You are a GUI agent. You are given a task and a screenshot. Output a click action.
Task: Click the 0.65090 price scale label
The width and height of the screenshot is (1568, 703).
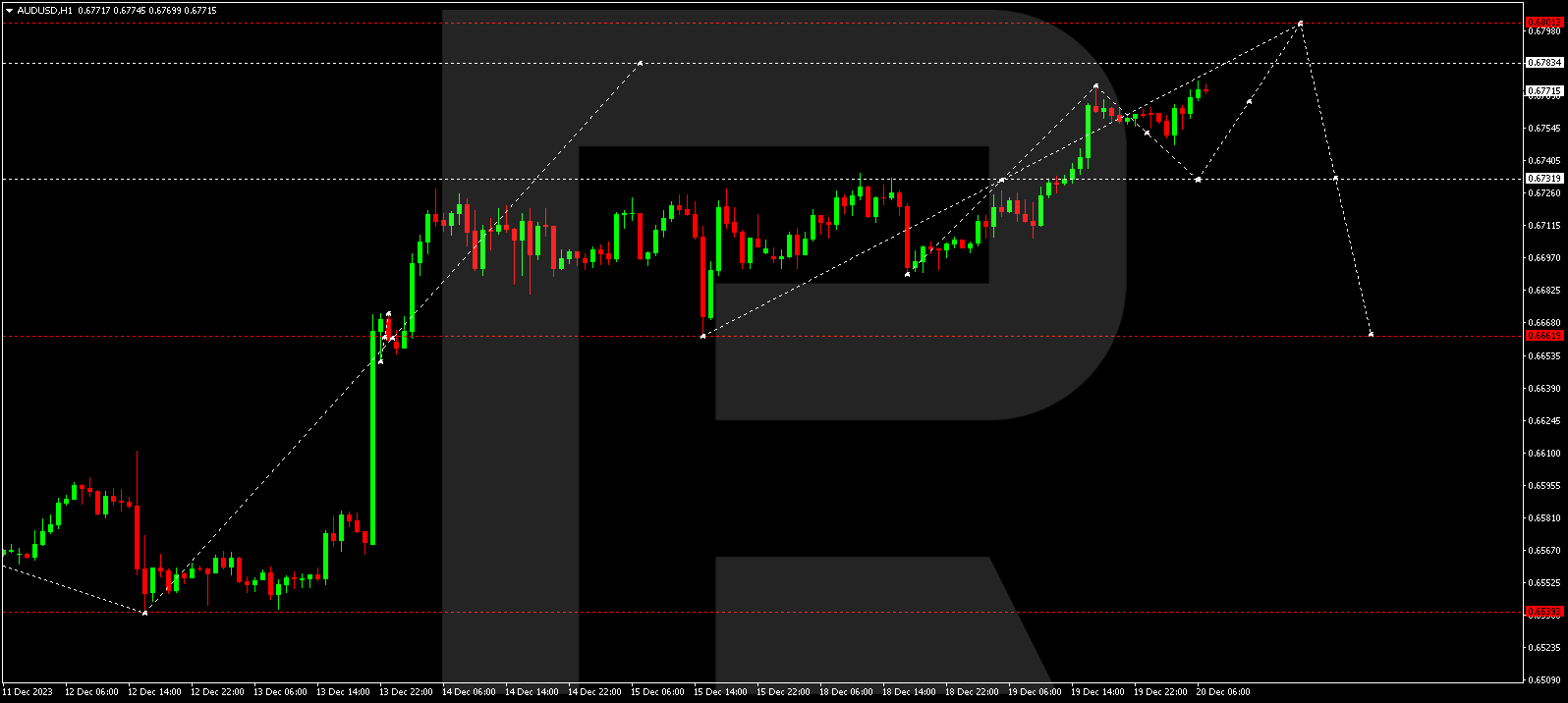[x=1543, y=679]
